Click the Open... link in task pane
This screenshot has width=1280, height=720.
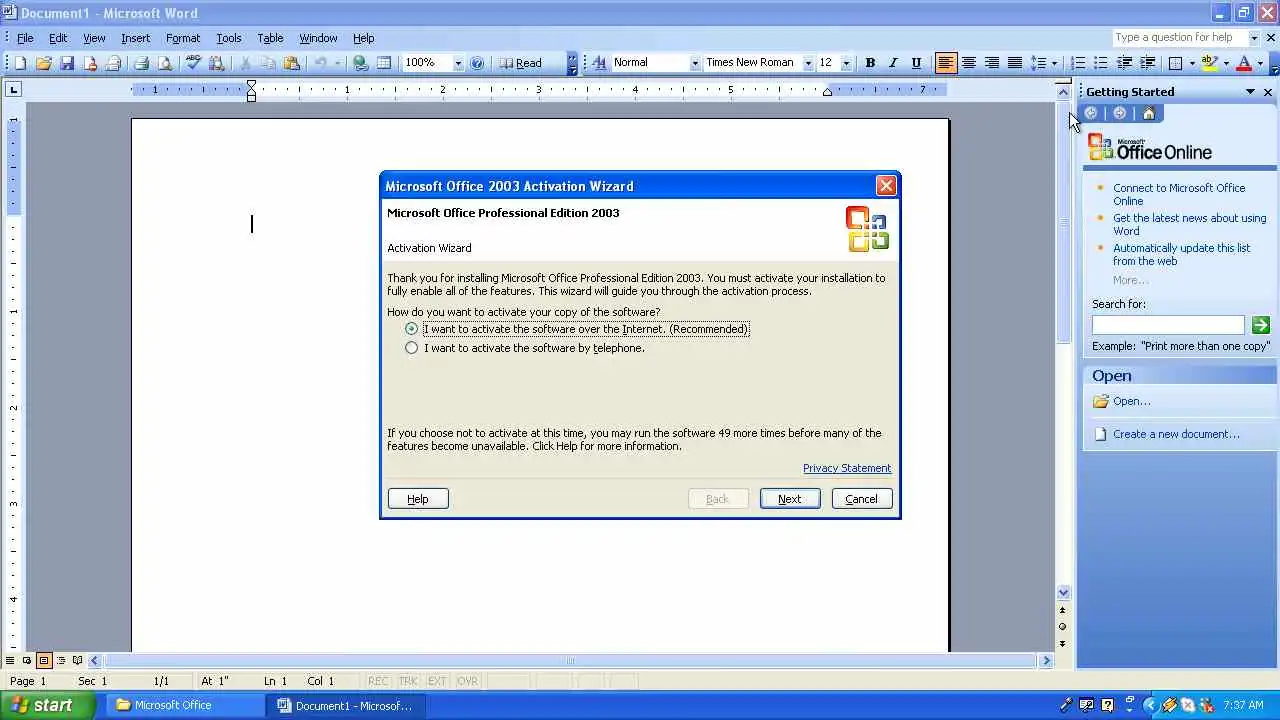pos(1132,401)
